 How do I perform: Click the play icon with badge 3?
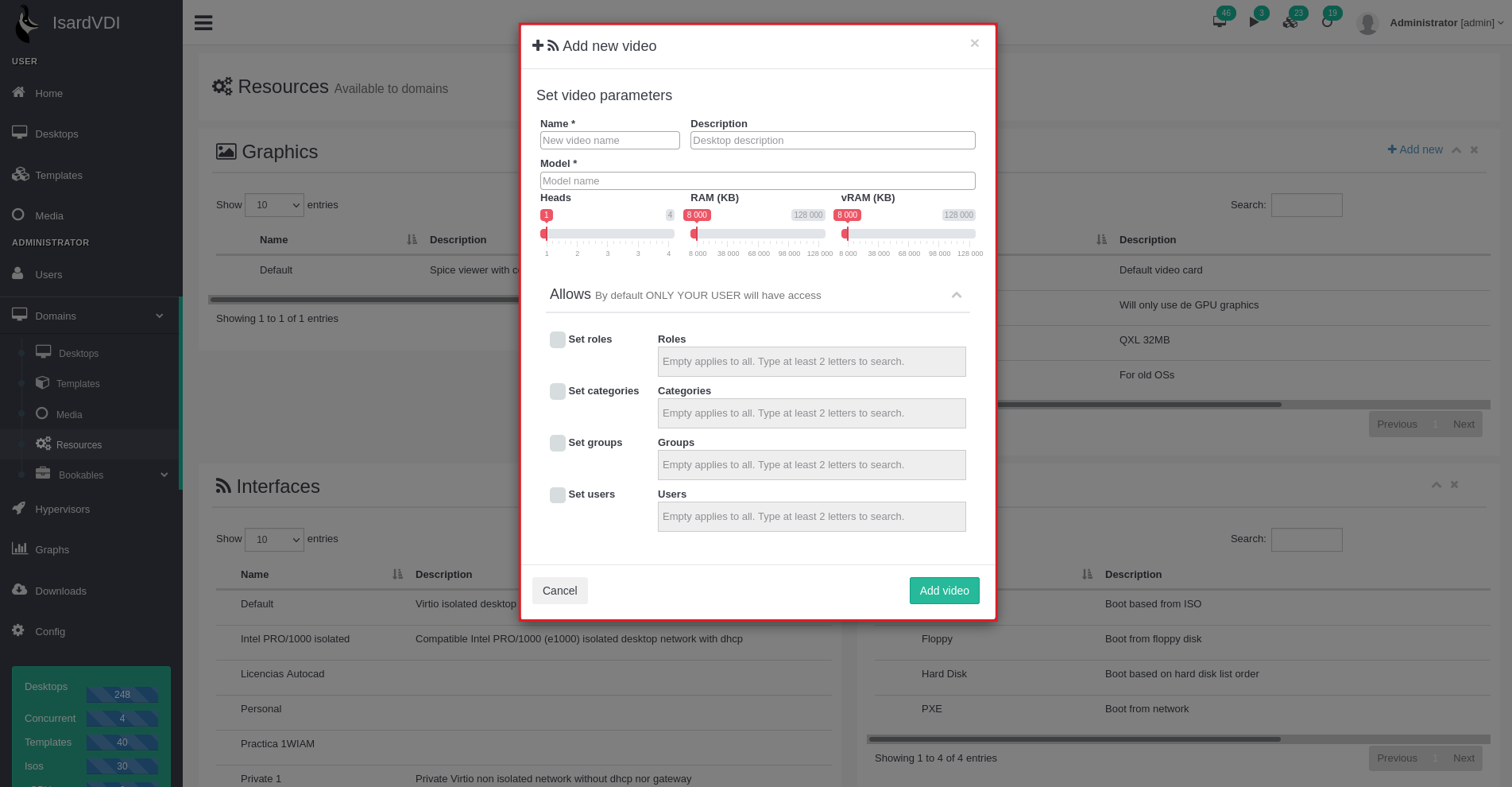(1254, 21)
